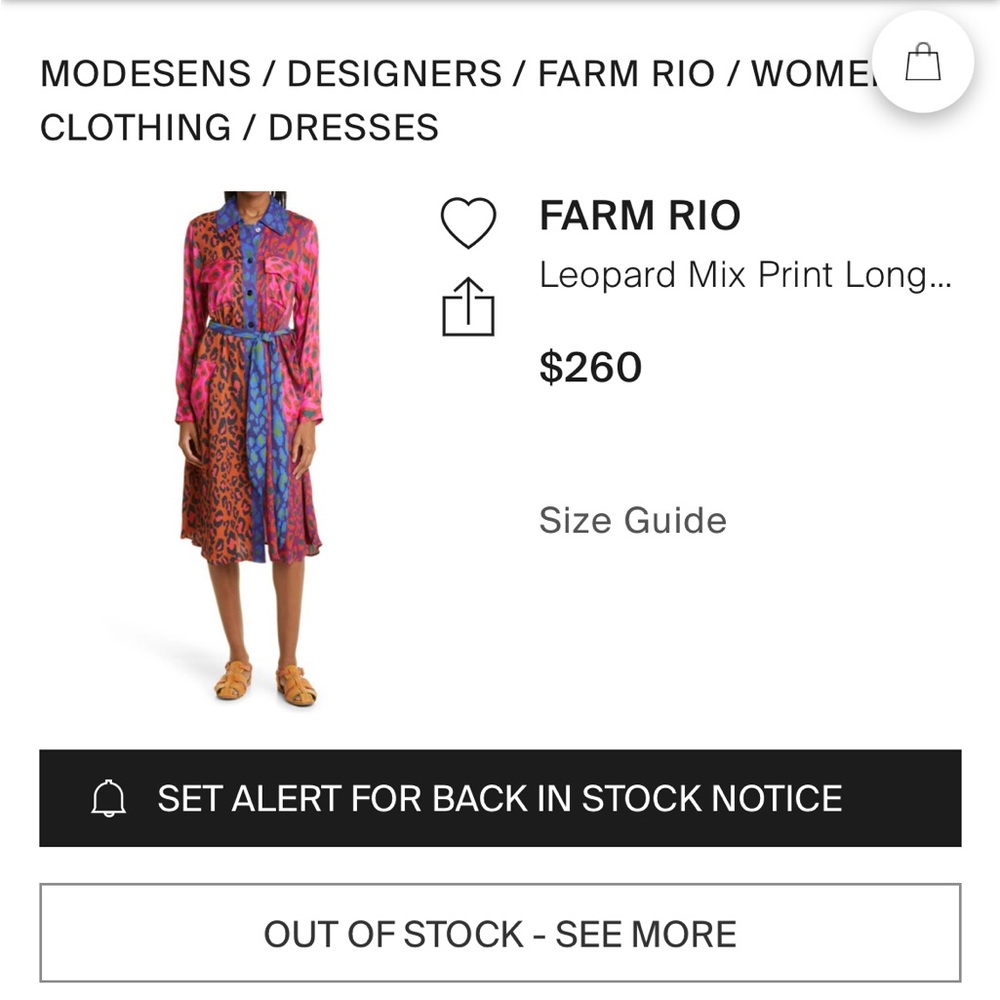Click OUT OF STOCK - SEE MORE
Image resolution: width=1000 pixels, height=1000 pixels.
(x=499, y=935)
